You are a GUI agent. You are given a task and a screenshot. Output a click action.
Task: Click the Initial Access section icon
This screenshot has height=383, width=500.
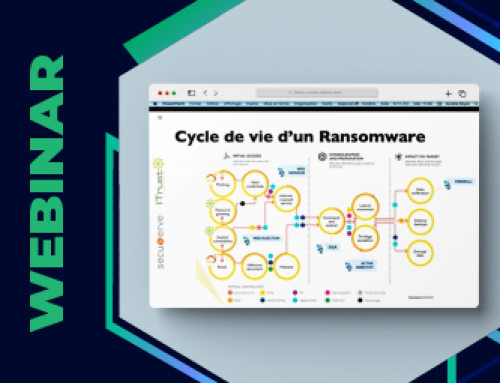coord(227,156)
